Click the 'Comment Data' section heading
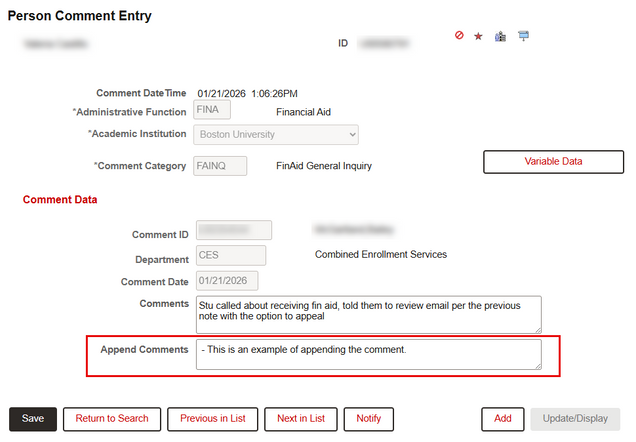This screenshot has height=442, width=636. tap(60, 200)
